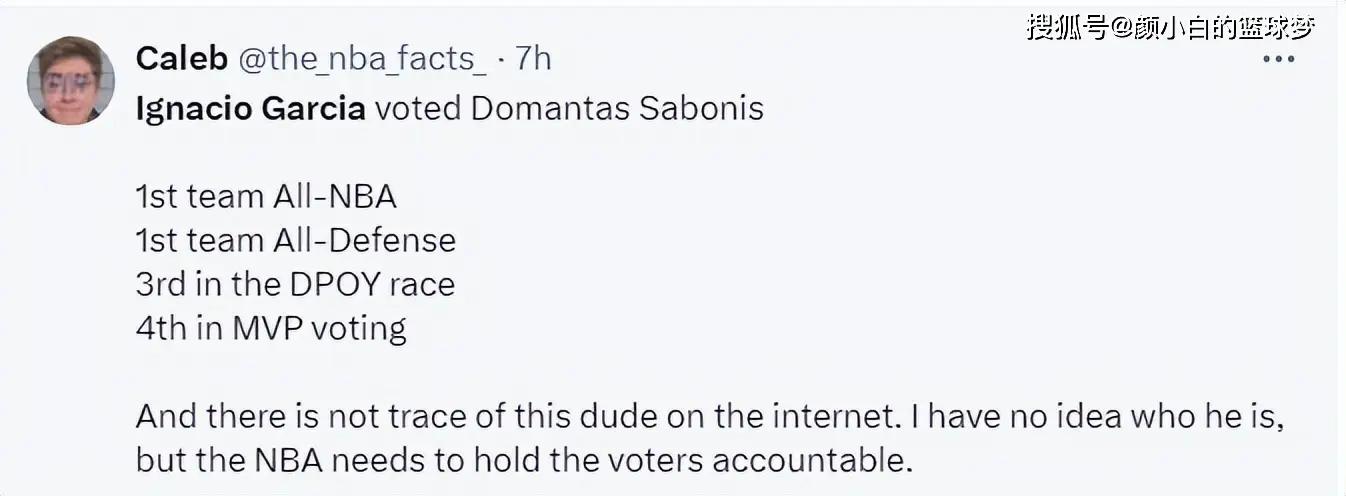This screenshot has height=496, width=1346.
Task: Click the line about holding voters accountable
Action: 526,459
